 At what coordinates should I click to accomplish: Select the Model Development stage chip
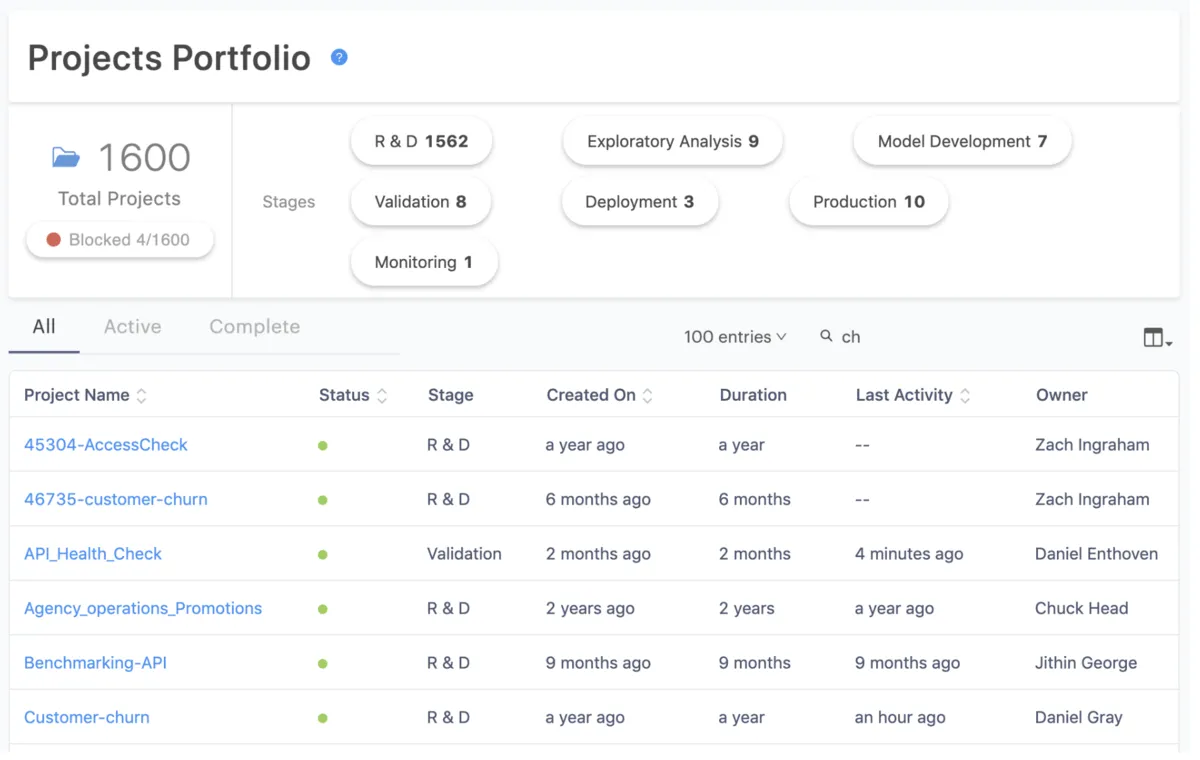(x=962, y=142)
